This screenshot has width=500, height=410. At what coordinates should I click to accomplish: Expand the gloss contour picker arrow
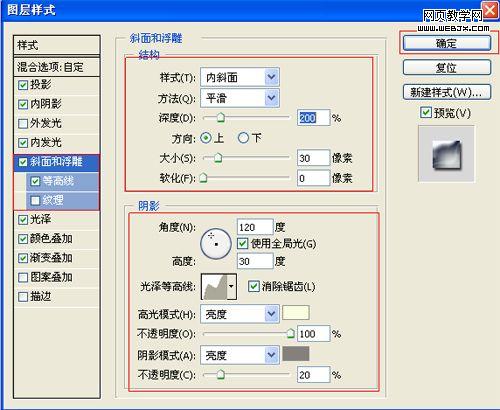pyautogui.click(x=232, y=287)
